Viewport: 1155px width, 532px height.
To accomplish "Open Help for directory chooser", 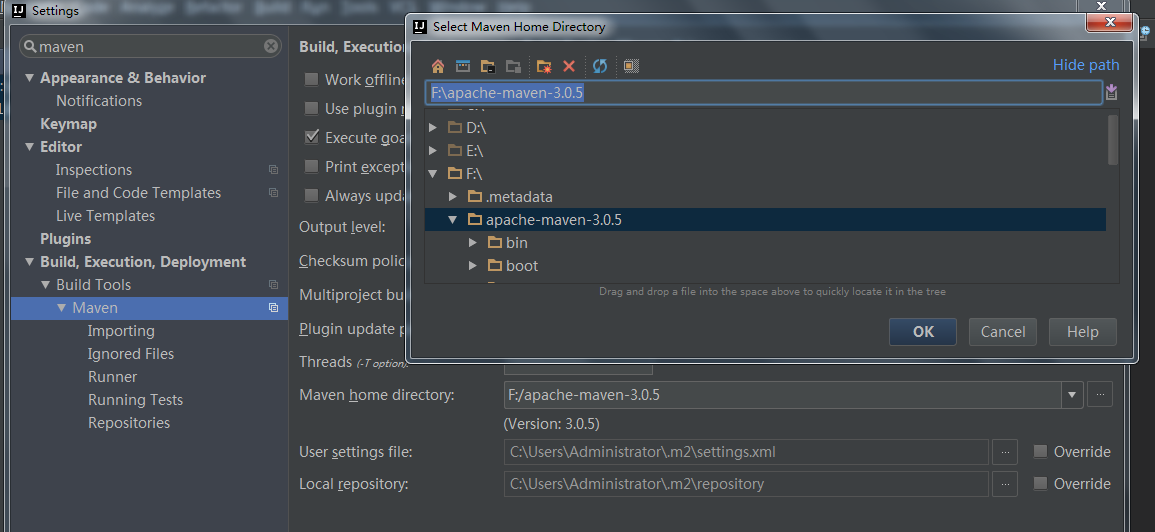I will (x=1083, y=332).
